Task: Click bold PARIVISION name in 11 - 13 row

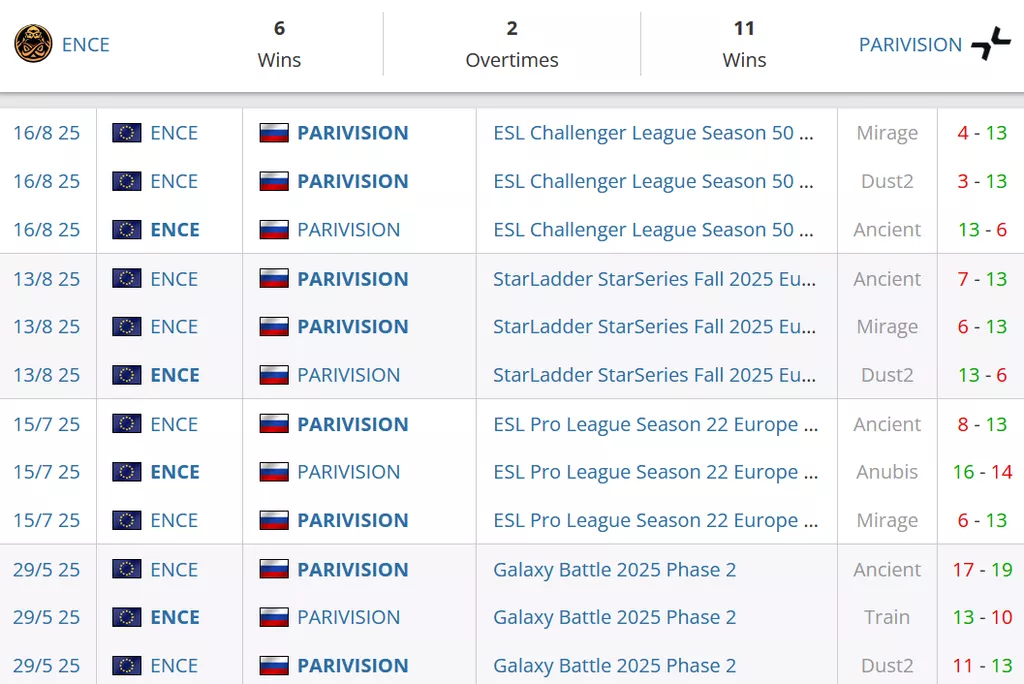Action: 352,666
